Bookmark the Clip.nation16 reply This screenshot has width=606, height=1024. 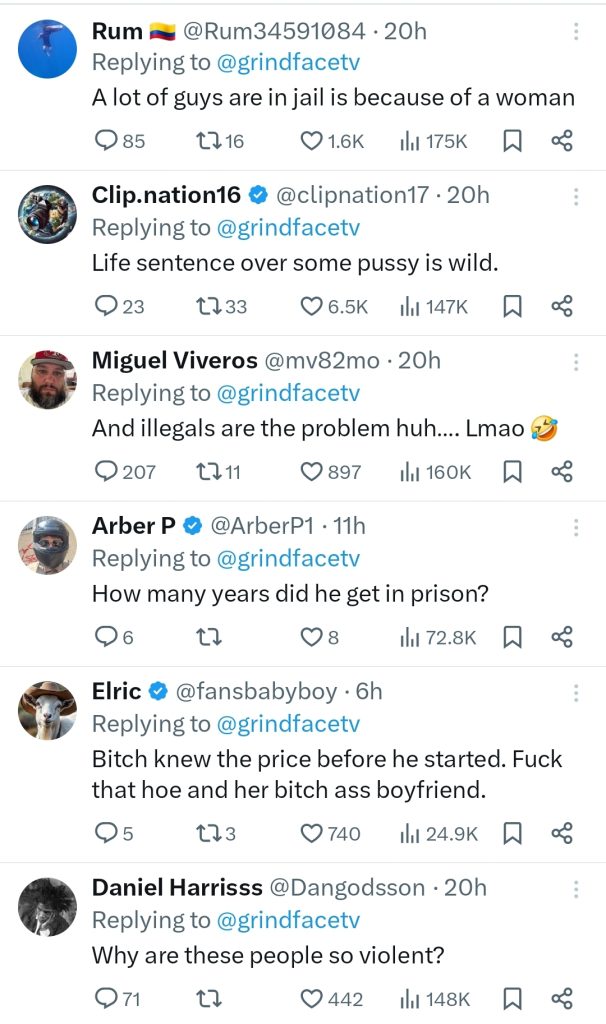point(512,307)
